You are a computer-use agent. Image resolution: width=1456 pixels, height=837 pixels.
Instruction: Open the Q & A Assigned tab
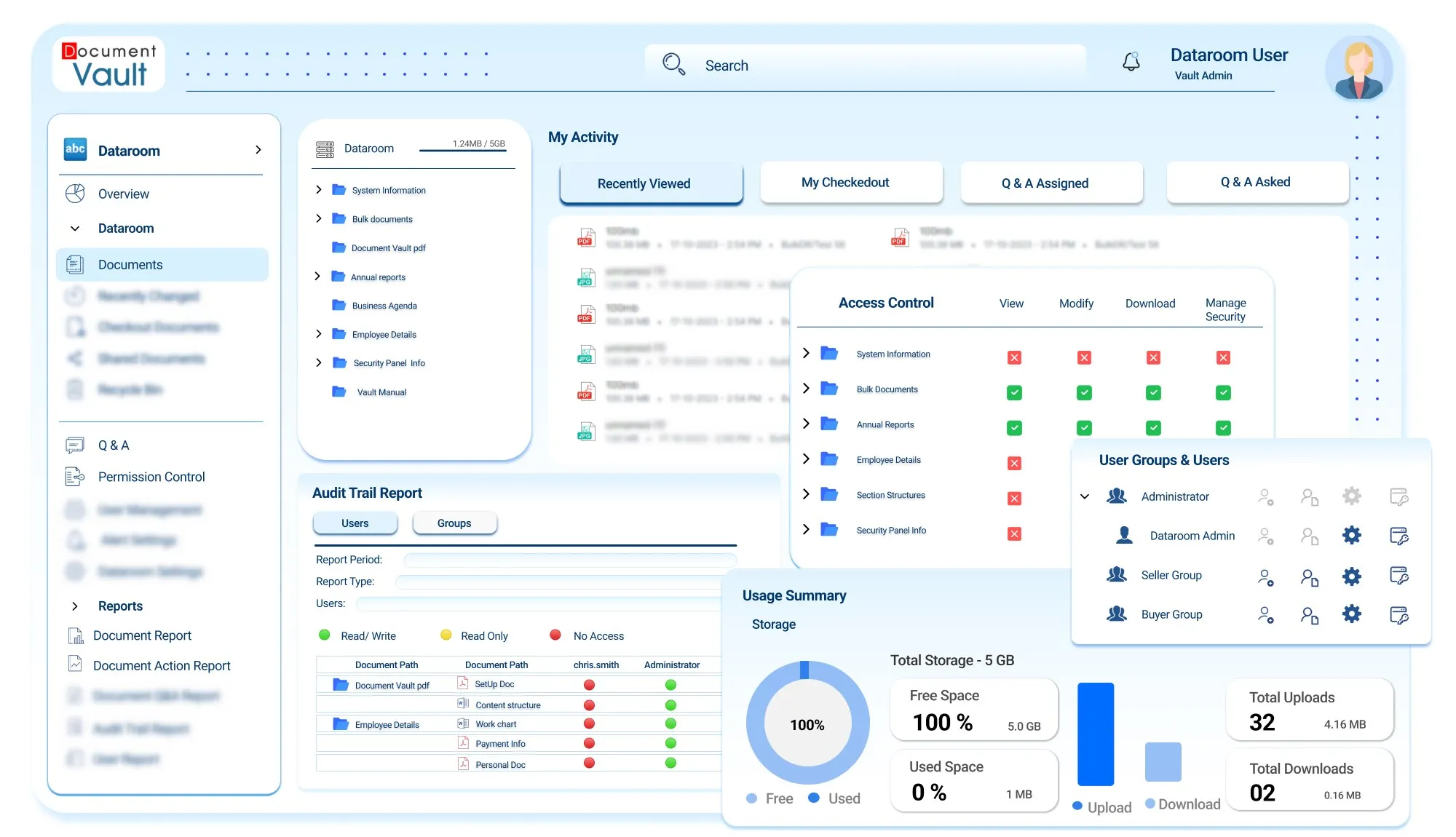coord(1051,183)
